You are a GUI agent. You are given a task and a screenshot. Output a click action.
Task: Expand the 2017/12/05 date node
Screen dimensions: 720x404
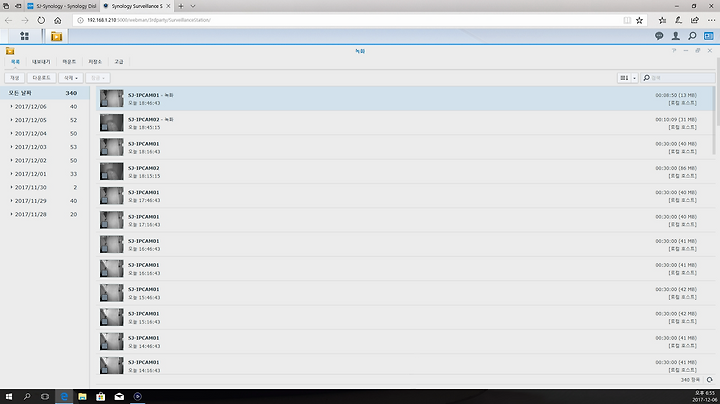[11, 120]
